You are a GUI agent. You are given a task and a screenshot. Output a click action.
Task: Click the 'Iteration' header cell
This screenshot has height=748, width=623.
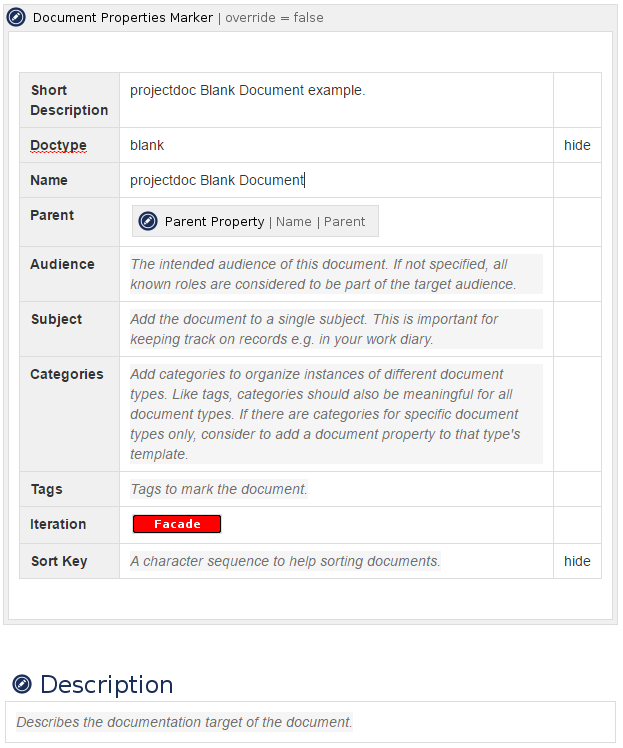(x=70, y=525)
